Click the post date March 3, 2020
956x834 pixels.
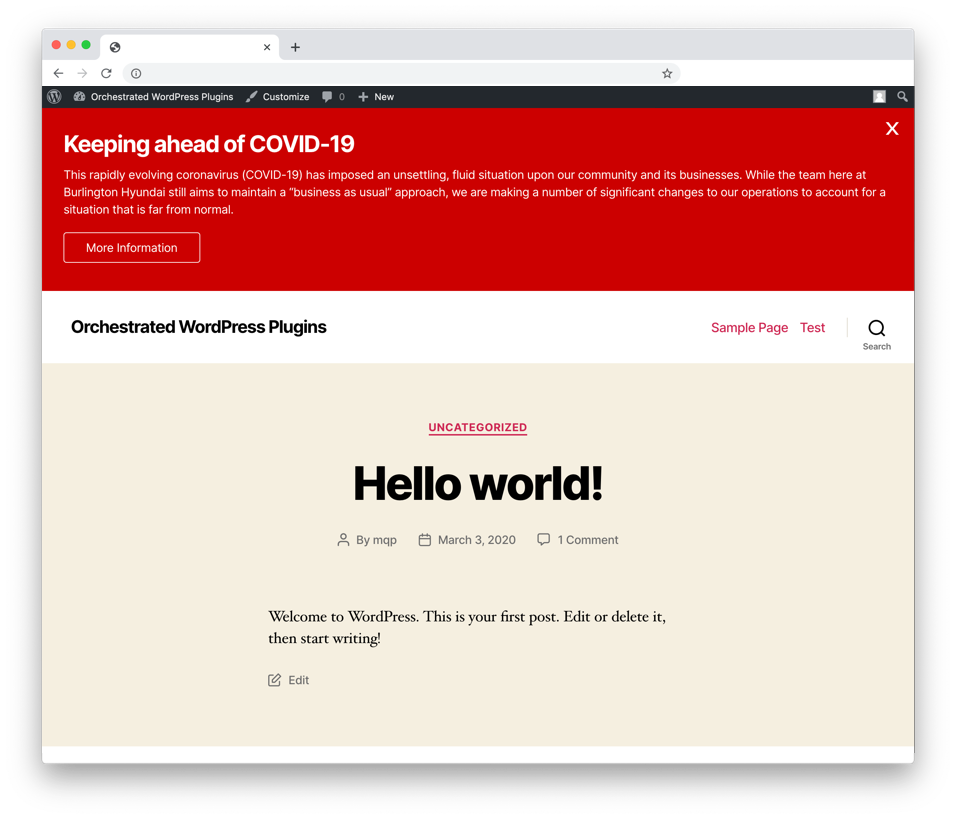tap(477, 540)
